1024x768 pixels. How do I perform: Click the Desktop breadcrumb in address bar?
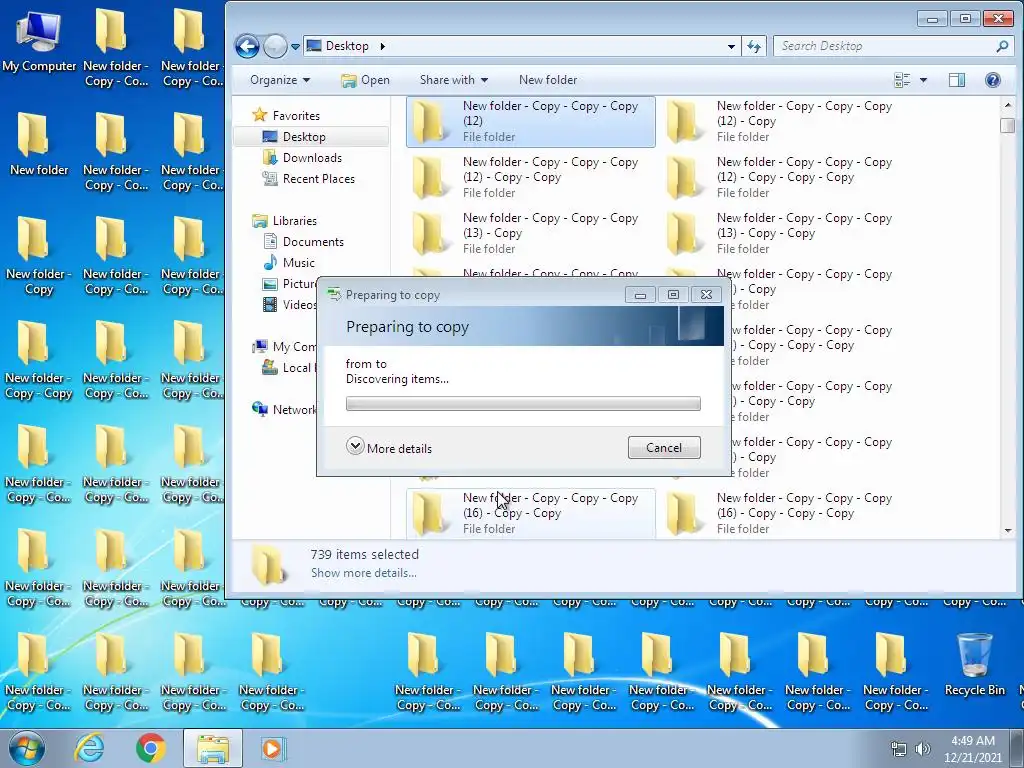coord(347,46)
